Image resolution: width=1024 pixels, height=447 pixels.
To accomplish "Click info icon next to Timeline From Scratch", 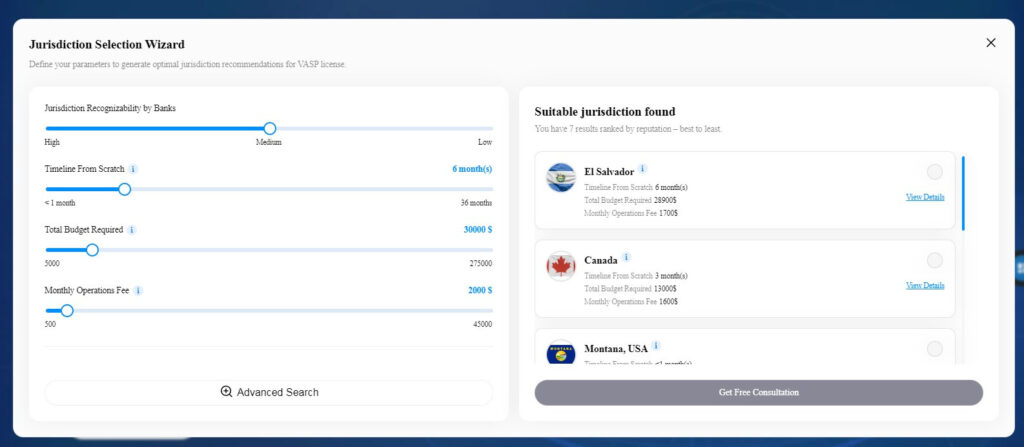I will click(134, 169).
